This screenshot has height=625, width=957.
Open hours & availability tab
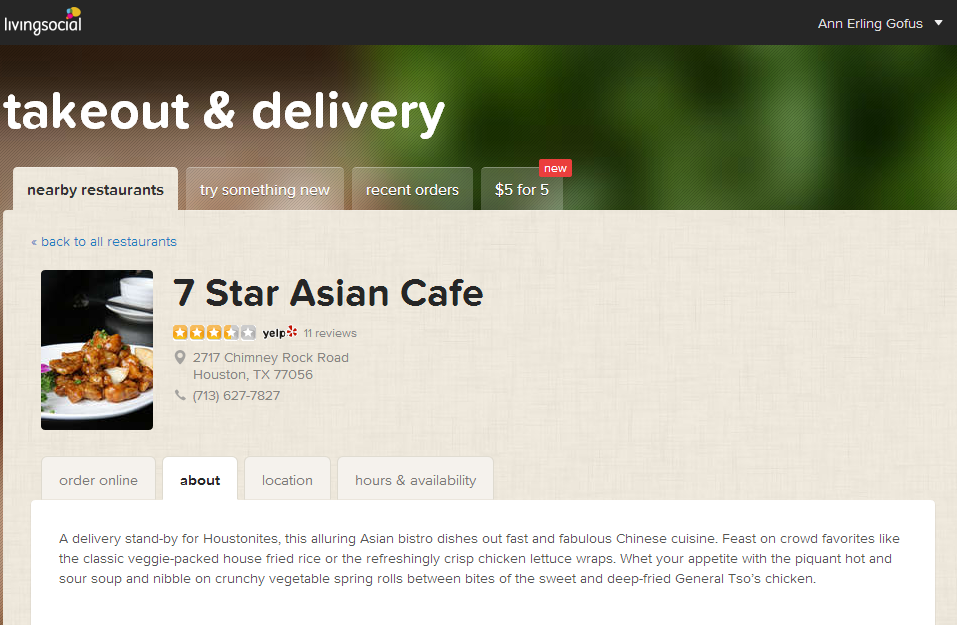coord(416,480)
